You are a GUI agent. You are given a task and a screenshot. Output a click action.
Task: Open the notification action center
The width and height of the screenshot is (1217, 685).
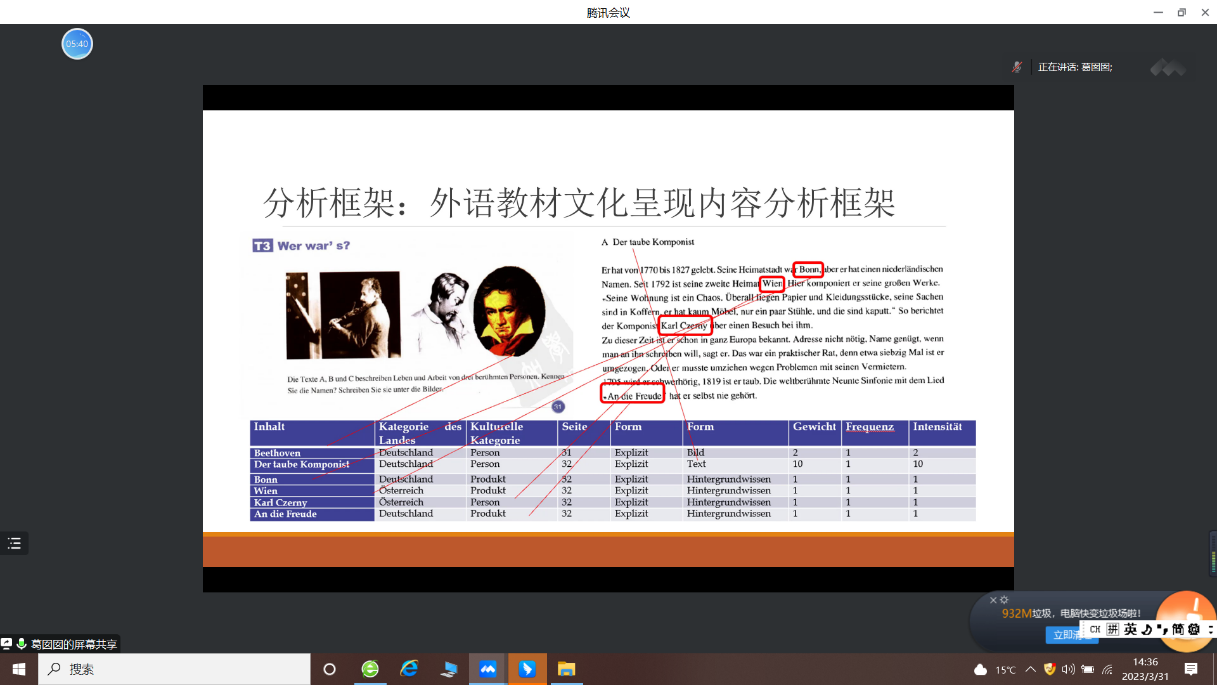pyautogui.click(x=1191, y=669)
